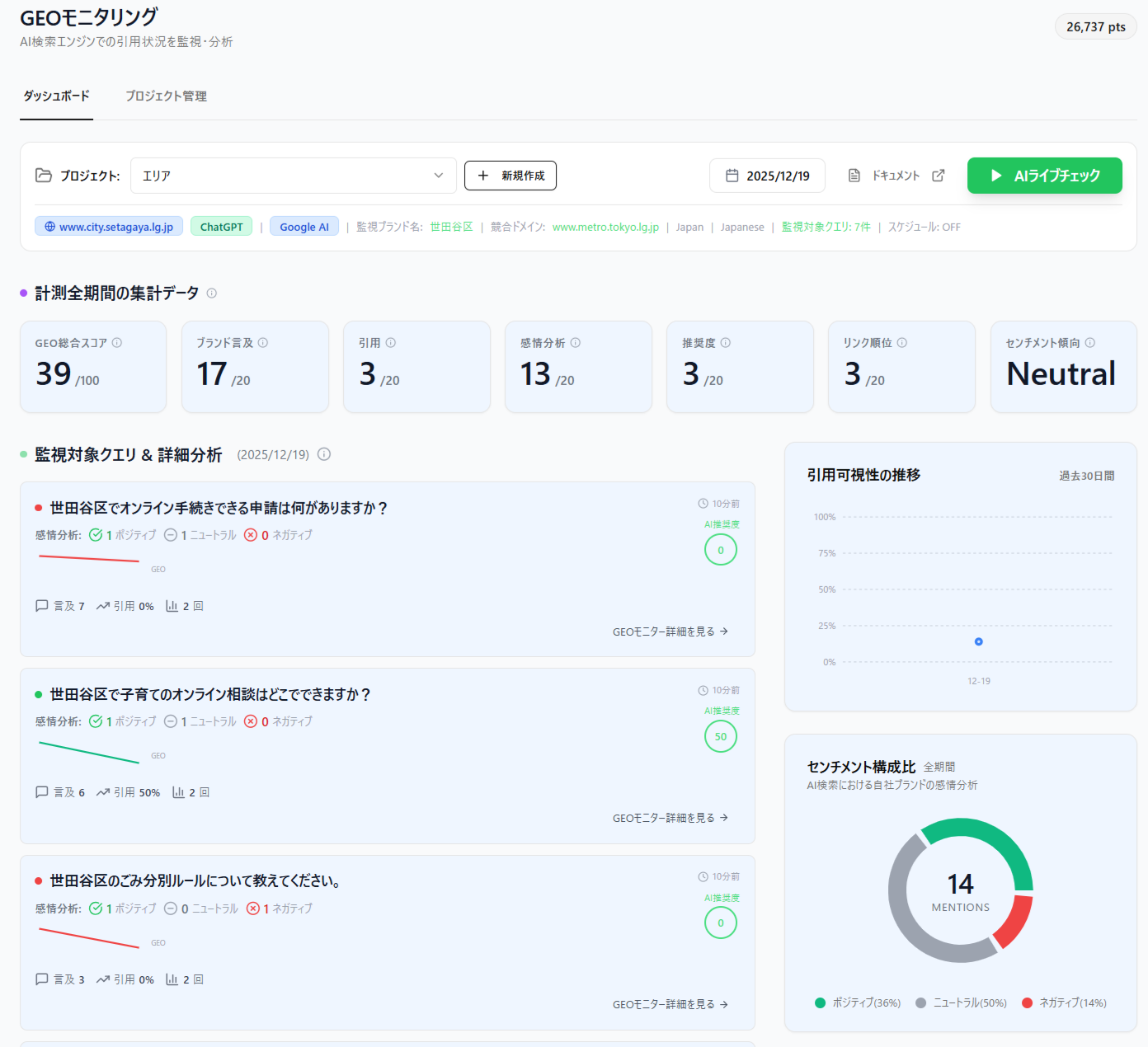Click the 14 MENTIONS donut chart center

[x=961, y=891]
